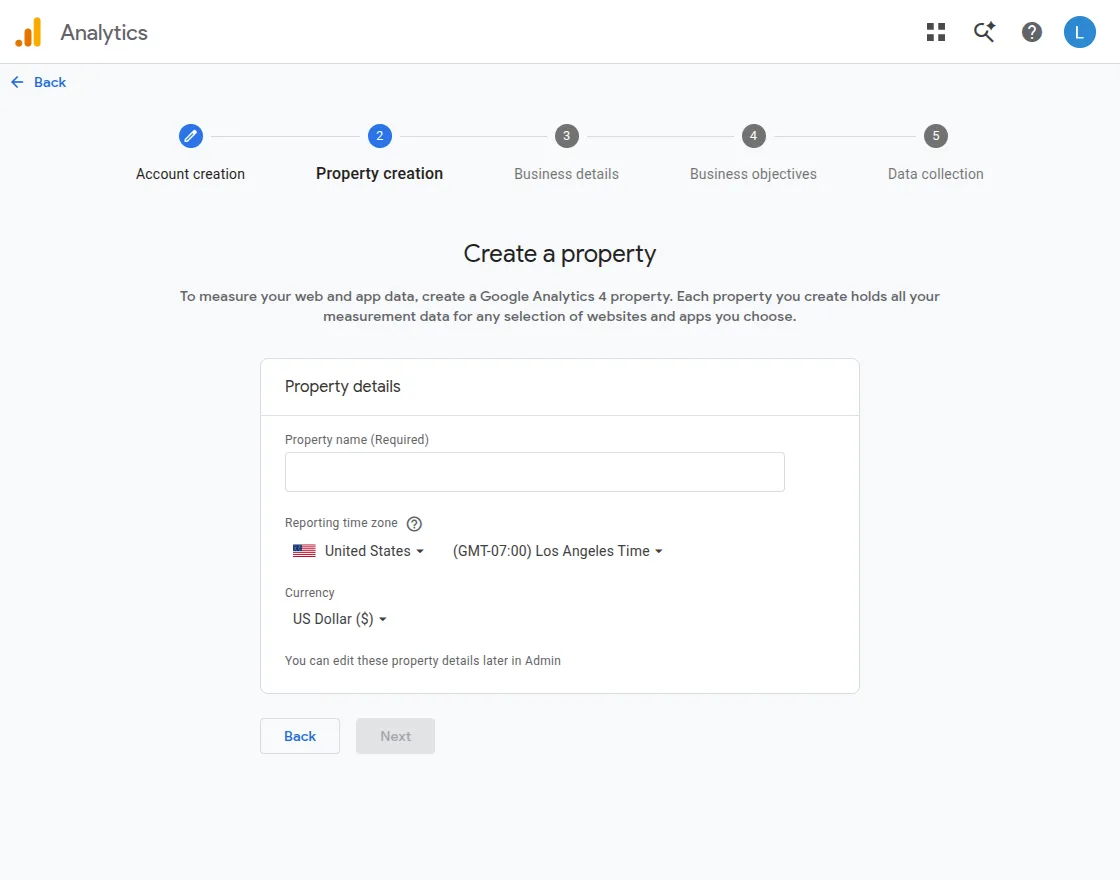Open the US Dollar currency dropdown
Viewport: 1120px width, 880px height.
click(x=340, y=619)
